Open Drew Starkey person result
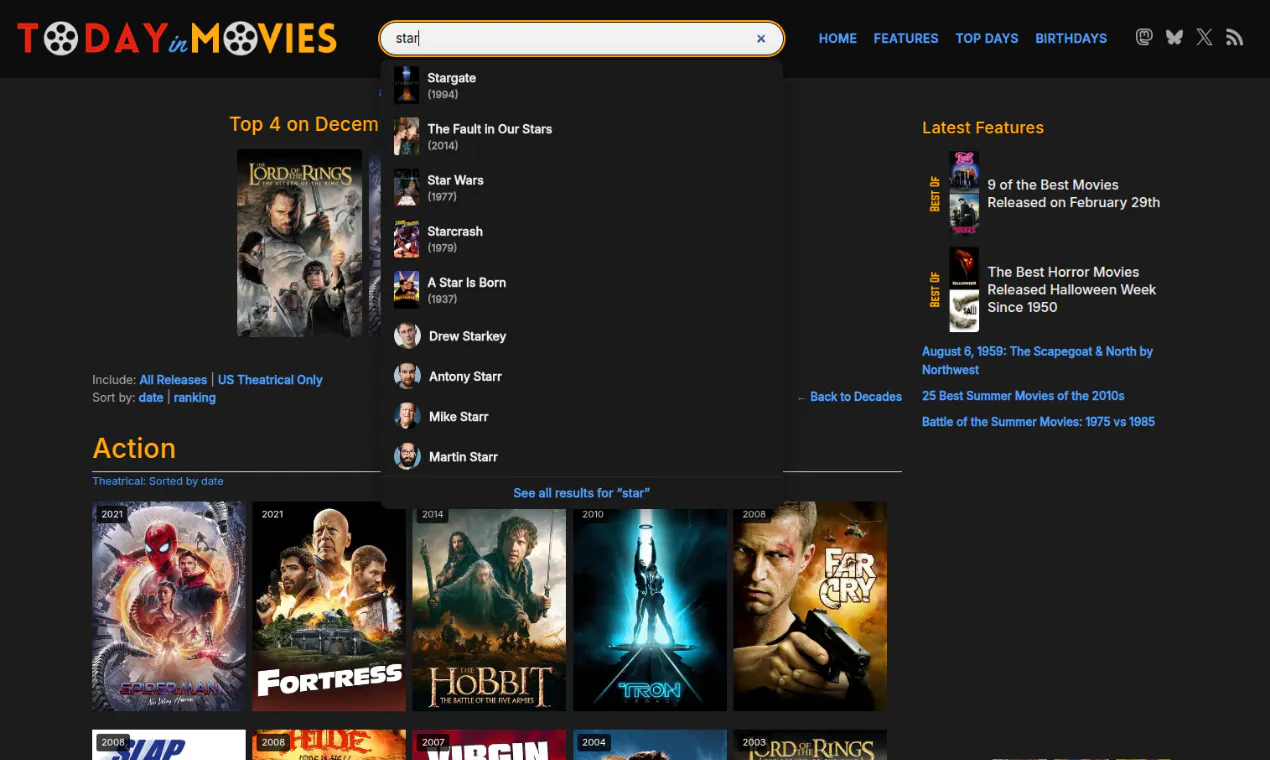This screenshot has width=1270, height=760. pos(581,336)
